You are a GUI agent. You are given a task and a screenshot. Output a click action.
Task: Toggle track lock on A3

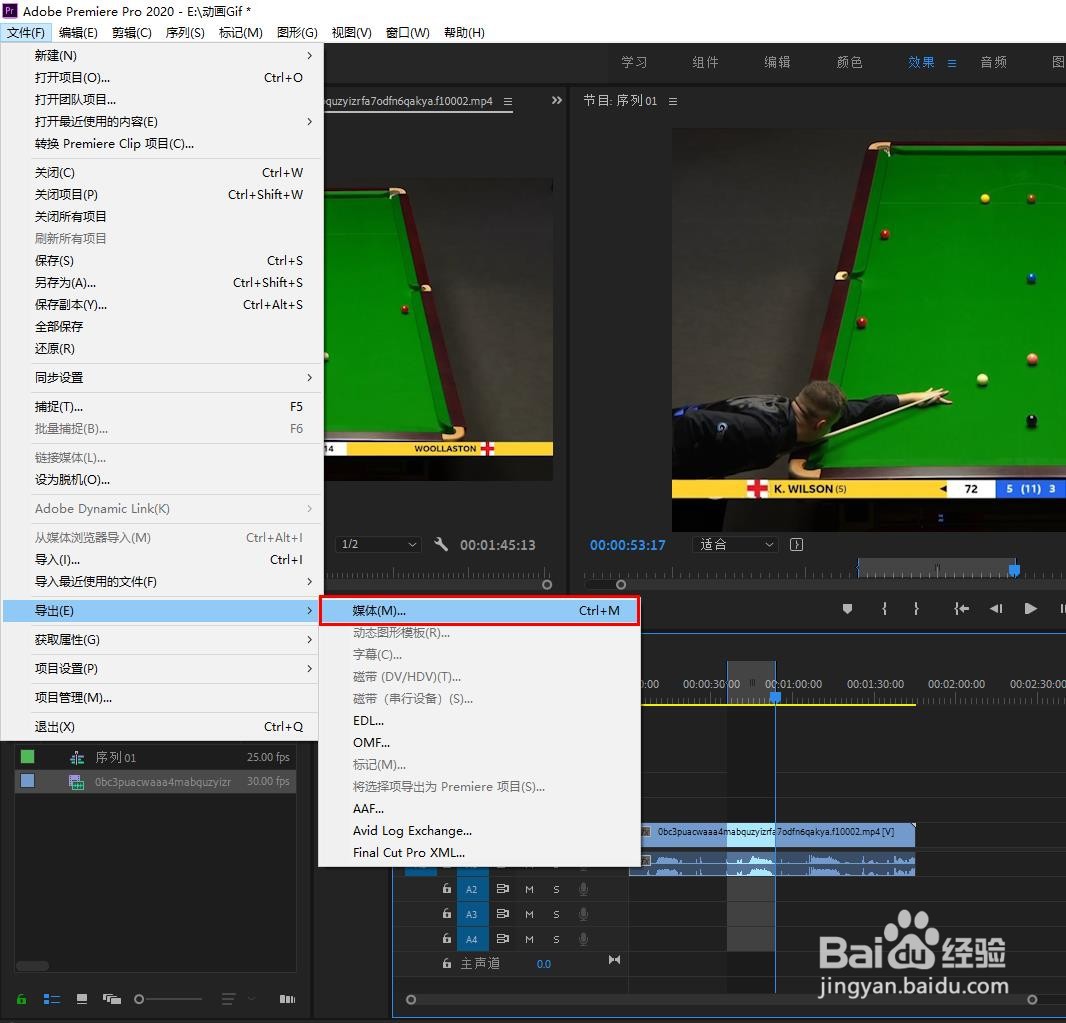(447, 913)
